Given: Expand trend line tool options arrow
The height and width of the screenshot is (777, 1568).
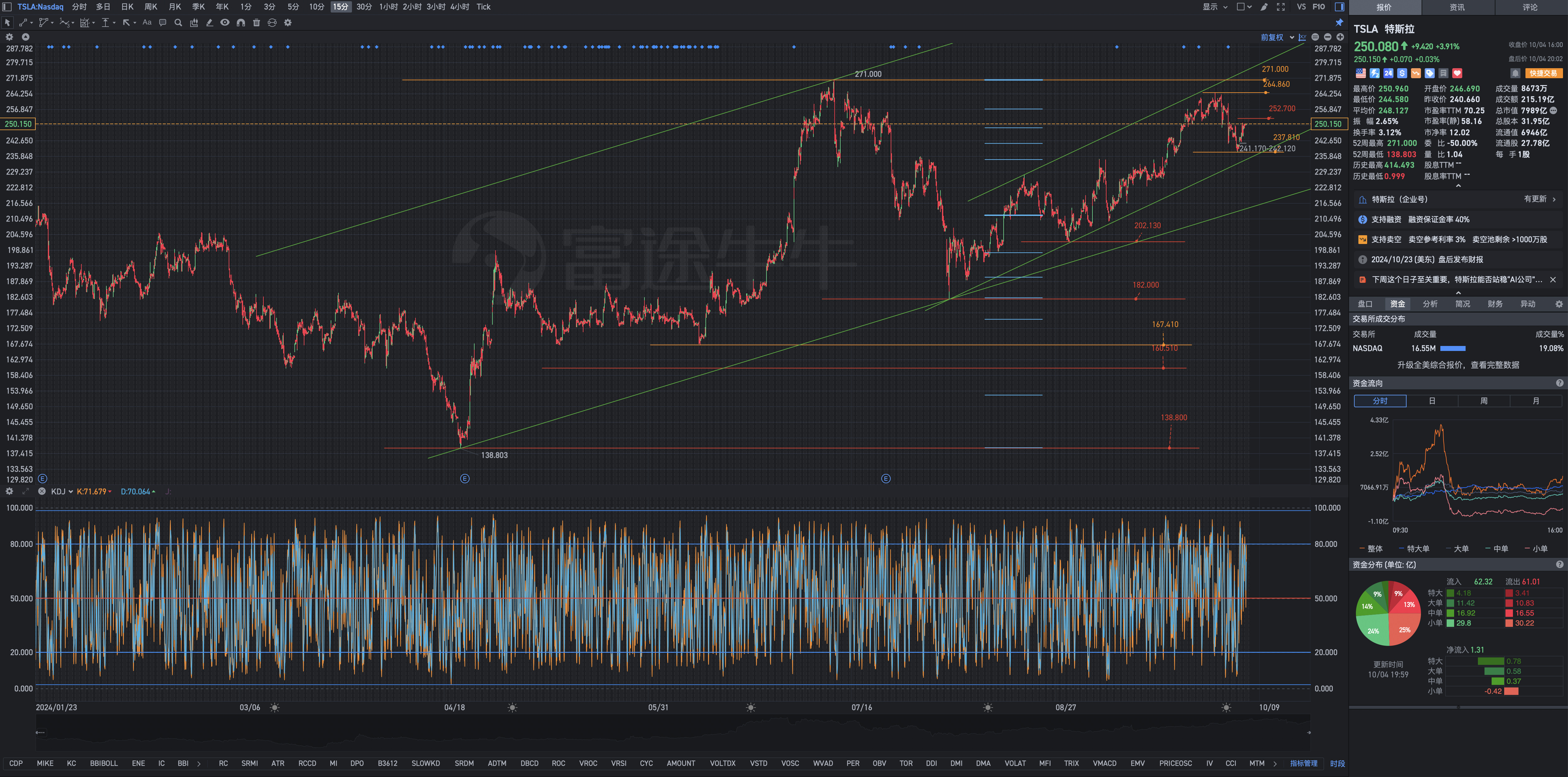Looking at the screenshot, I should click(31, 23).
